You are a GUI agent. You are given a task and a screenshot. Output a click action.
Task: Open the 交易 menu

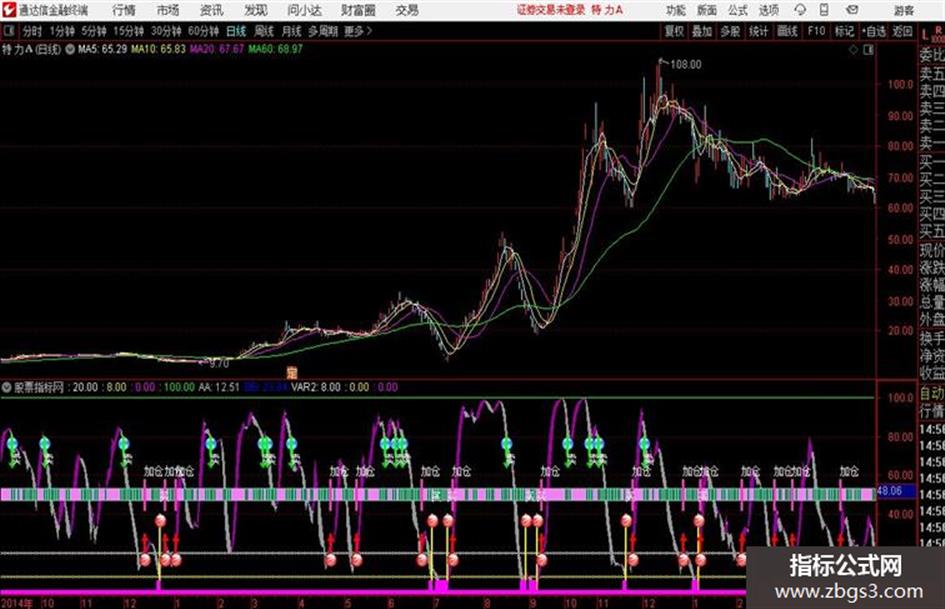pos(407,10)
